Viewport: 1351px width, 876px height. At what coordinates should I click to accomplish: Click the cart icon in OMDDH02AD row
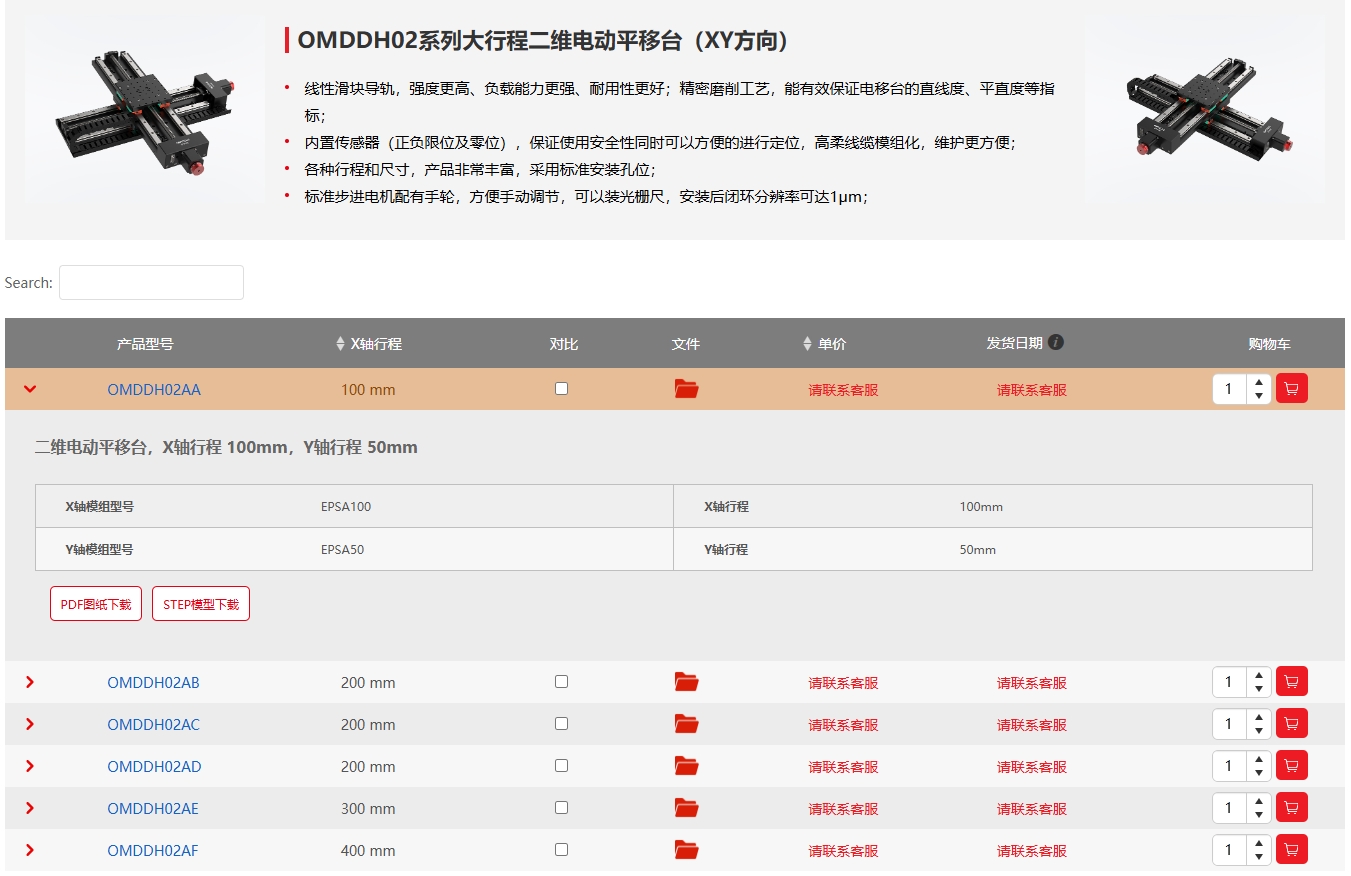pos(1291,766)
